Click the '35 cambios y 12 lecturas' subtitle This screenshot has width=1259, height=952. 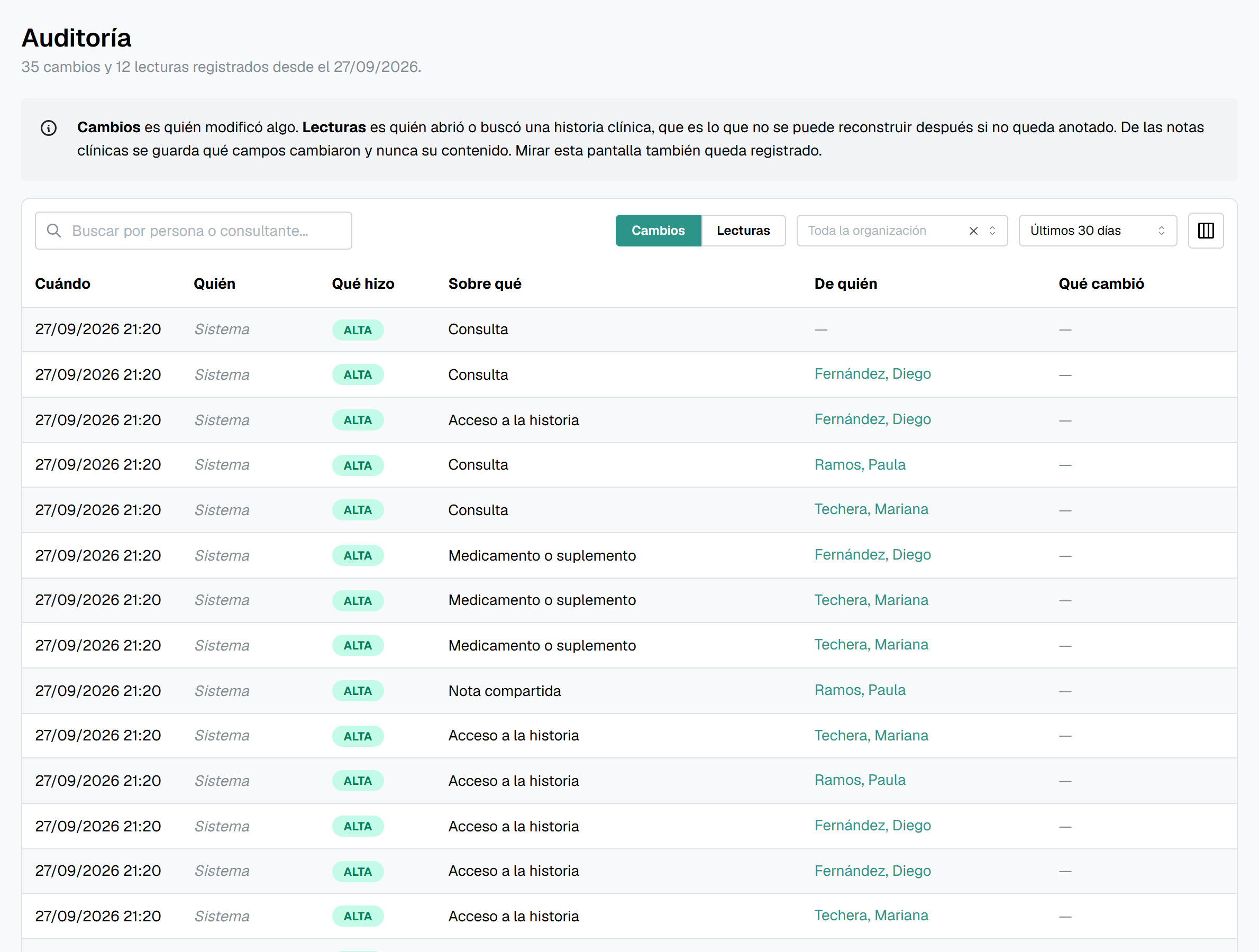[221, 67]
